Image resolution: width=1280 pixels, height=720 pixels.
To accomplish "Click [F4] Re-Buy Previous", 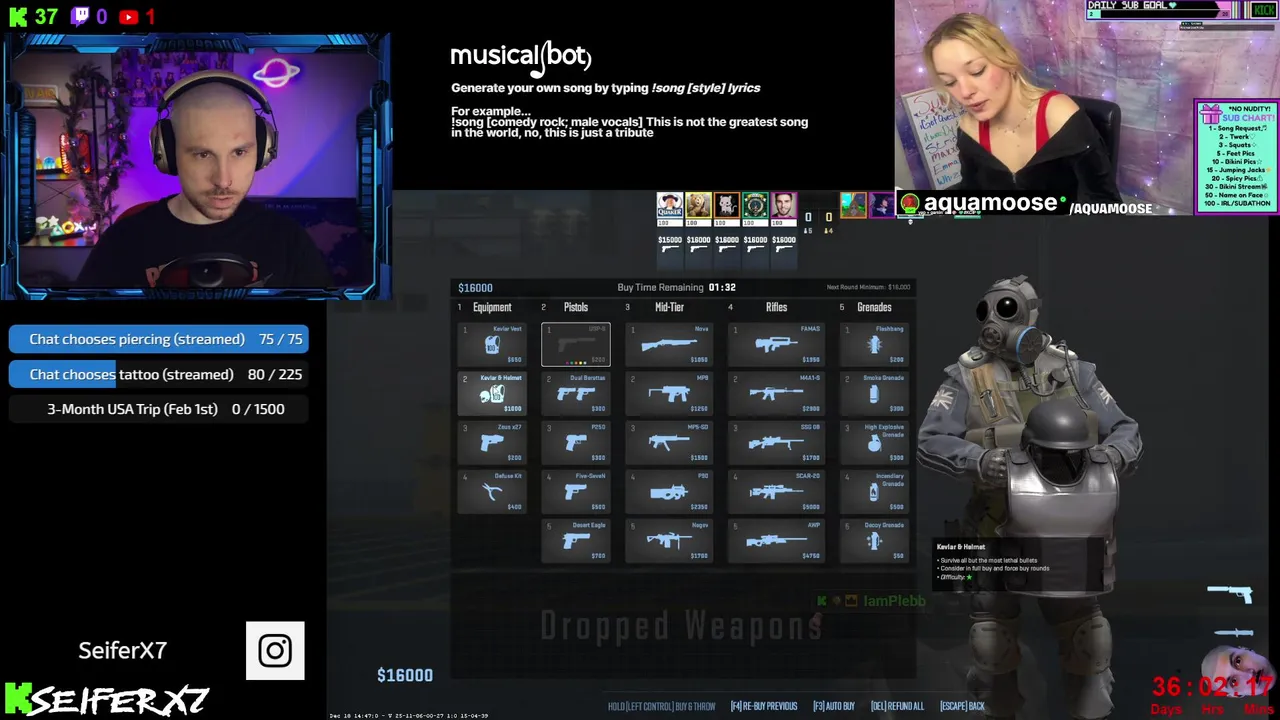I will tap(764, 706).
